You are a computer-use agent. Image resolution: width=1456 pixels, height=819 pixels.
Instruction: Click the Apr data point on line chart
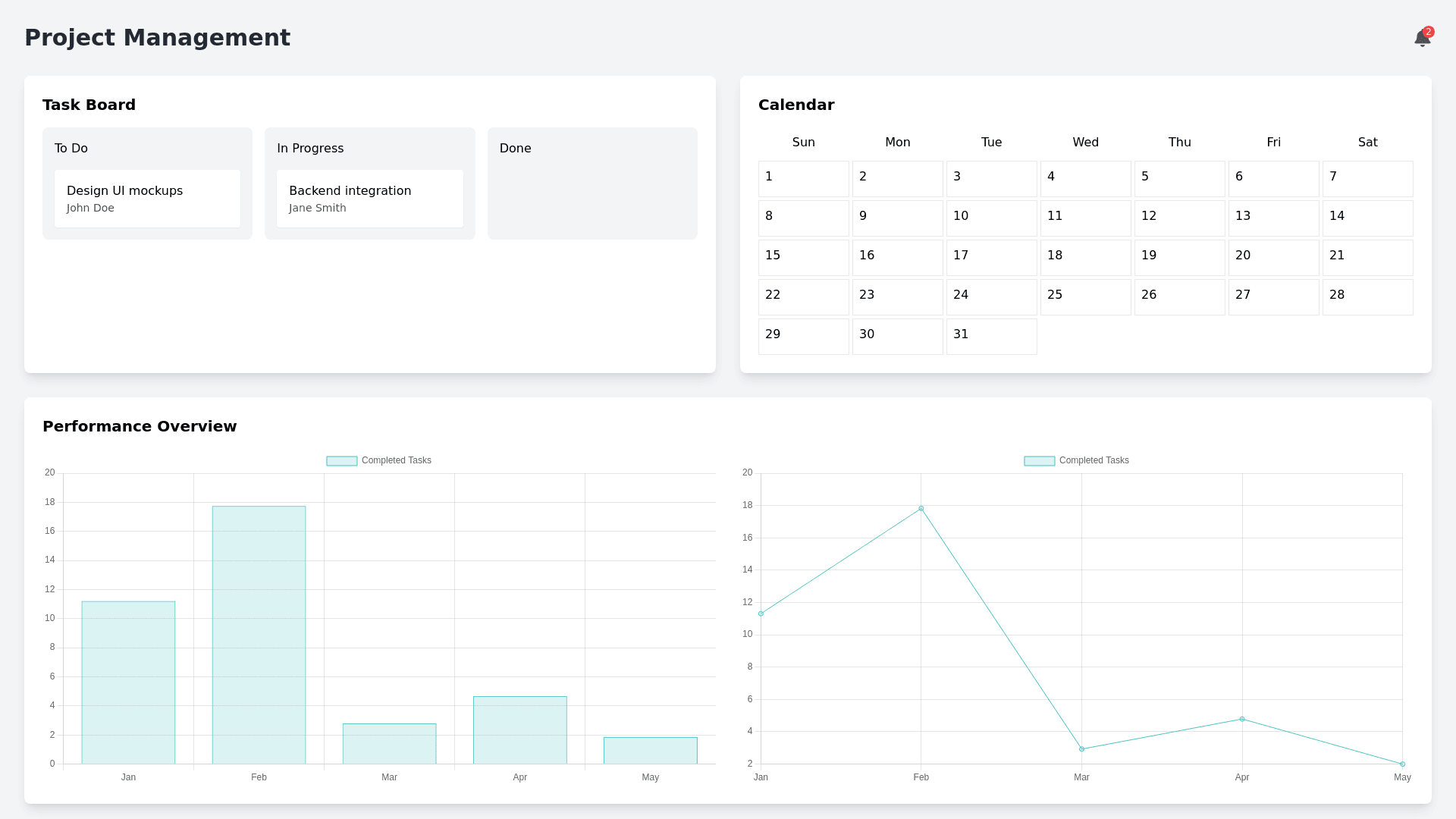(x=1242, y=719)
